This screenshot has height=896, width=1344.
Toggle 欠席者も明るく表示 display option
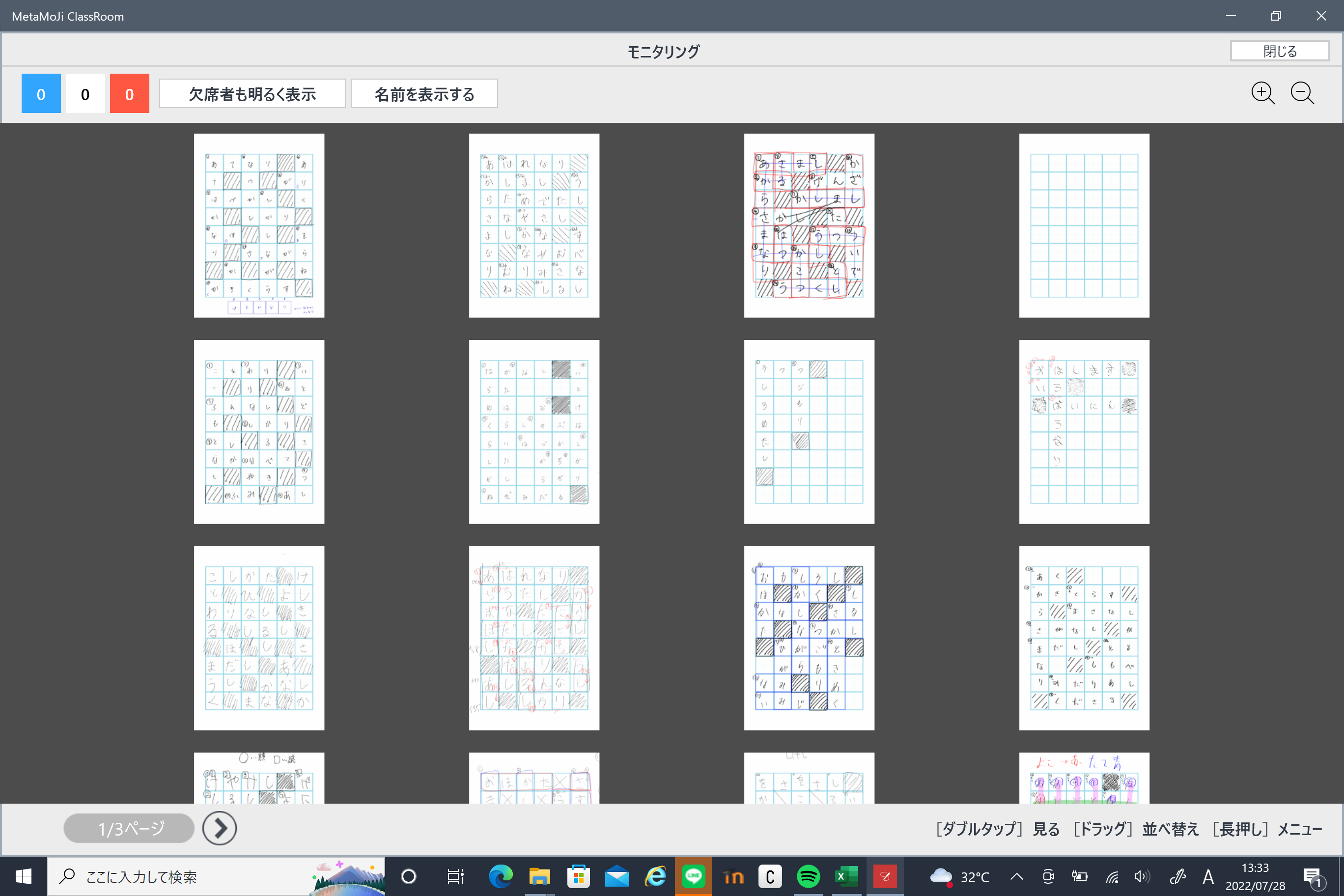coord(252,94)
